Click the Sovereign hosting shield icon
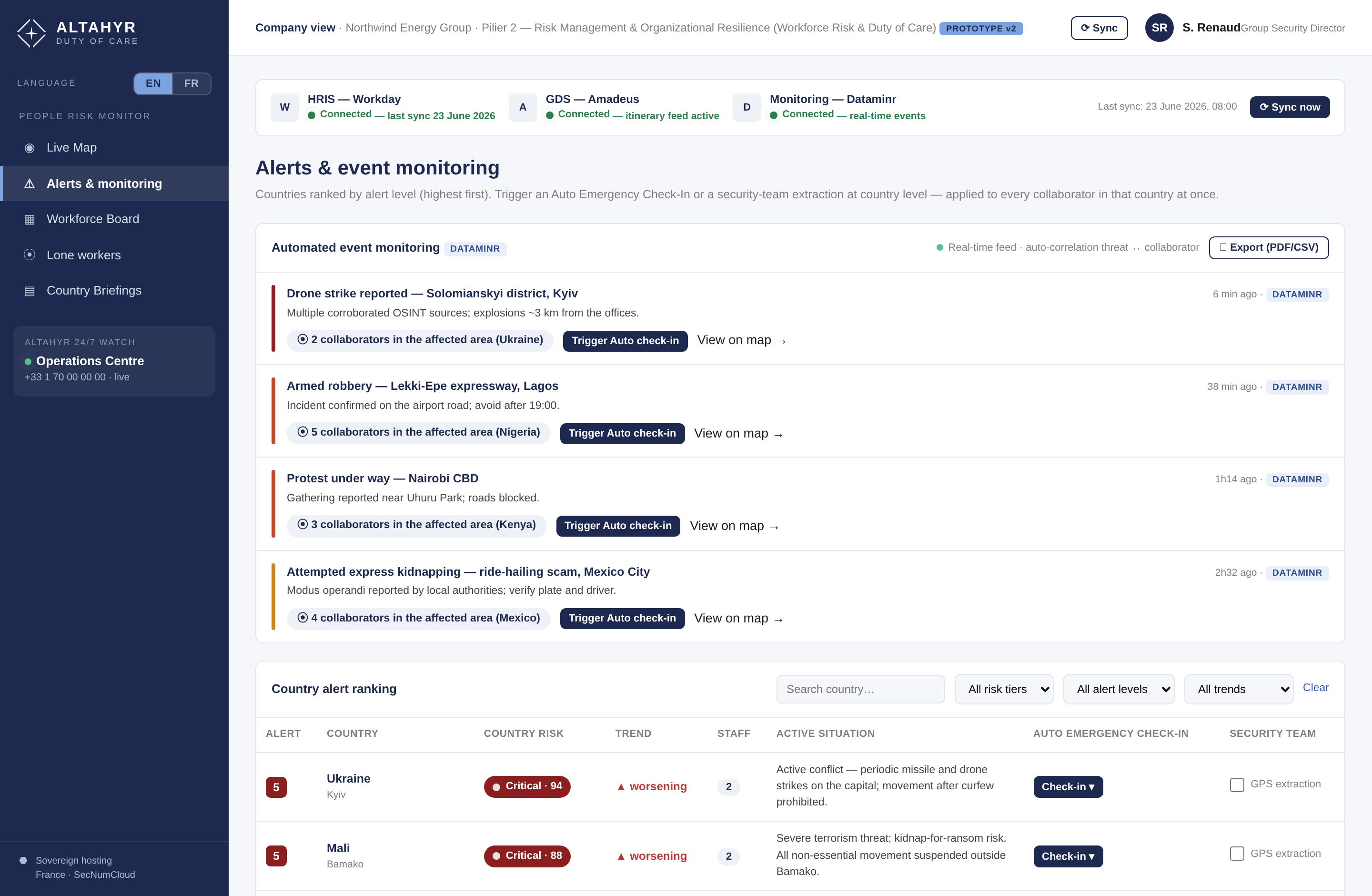 click(x=23, y=860)
